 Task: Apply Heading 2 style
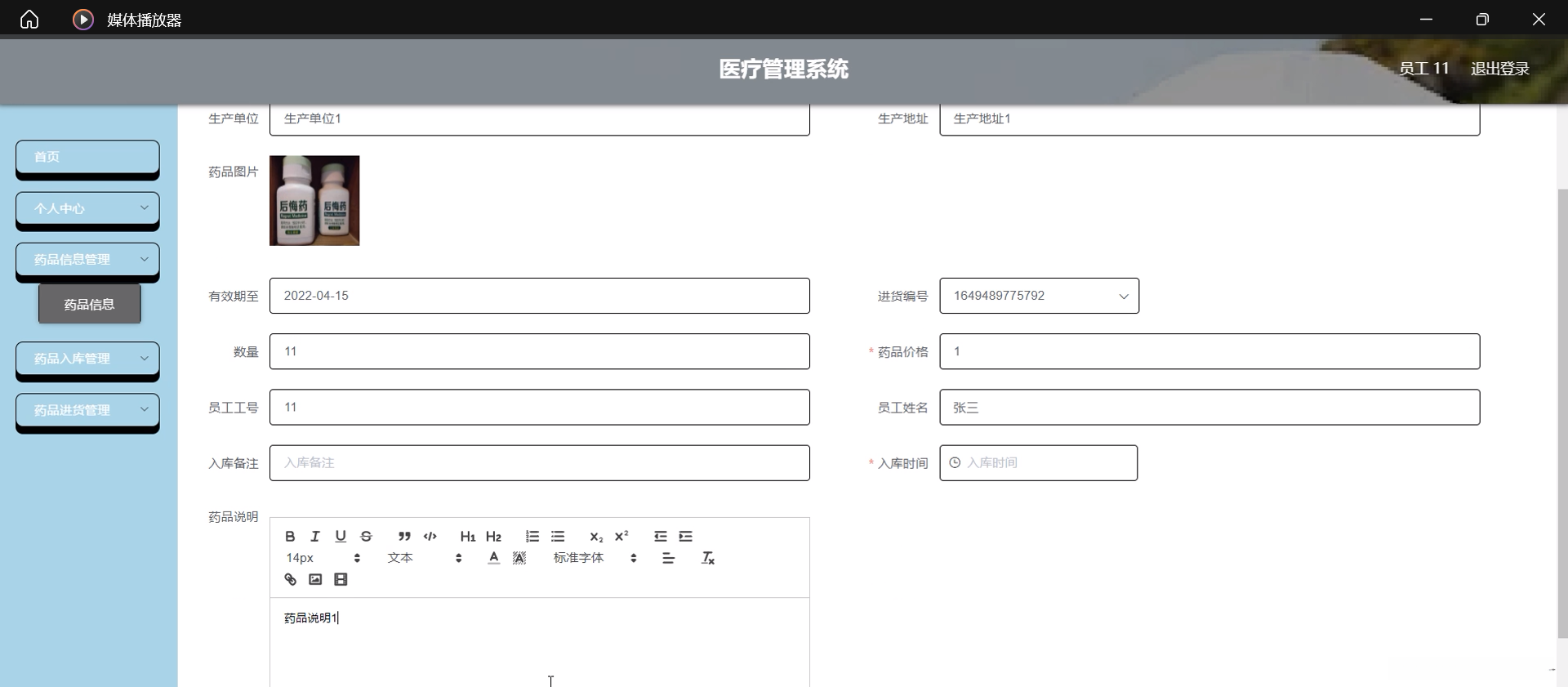(x=493, y=537)
